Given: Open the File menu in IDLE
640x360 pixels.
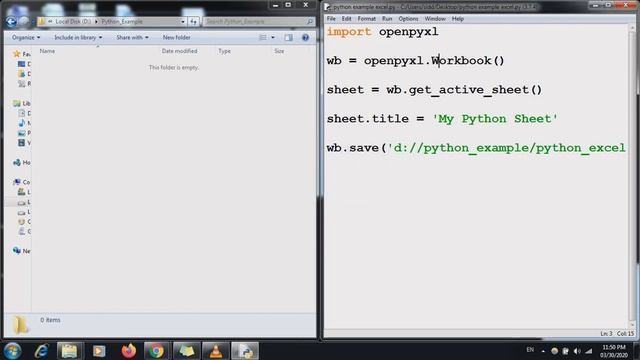Looking at the screenshot, I should coord(331,19).
